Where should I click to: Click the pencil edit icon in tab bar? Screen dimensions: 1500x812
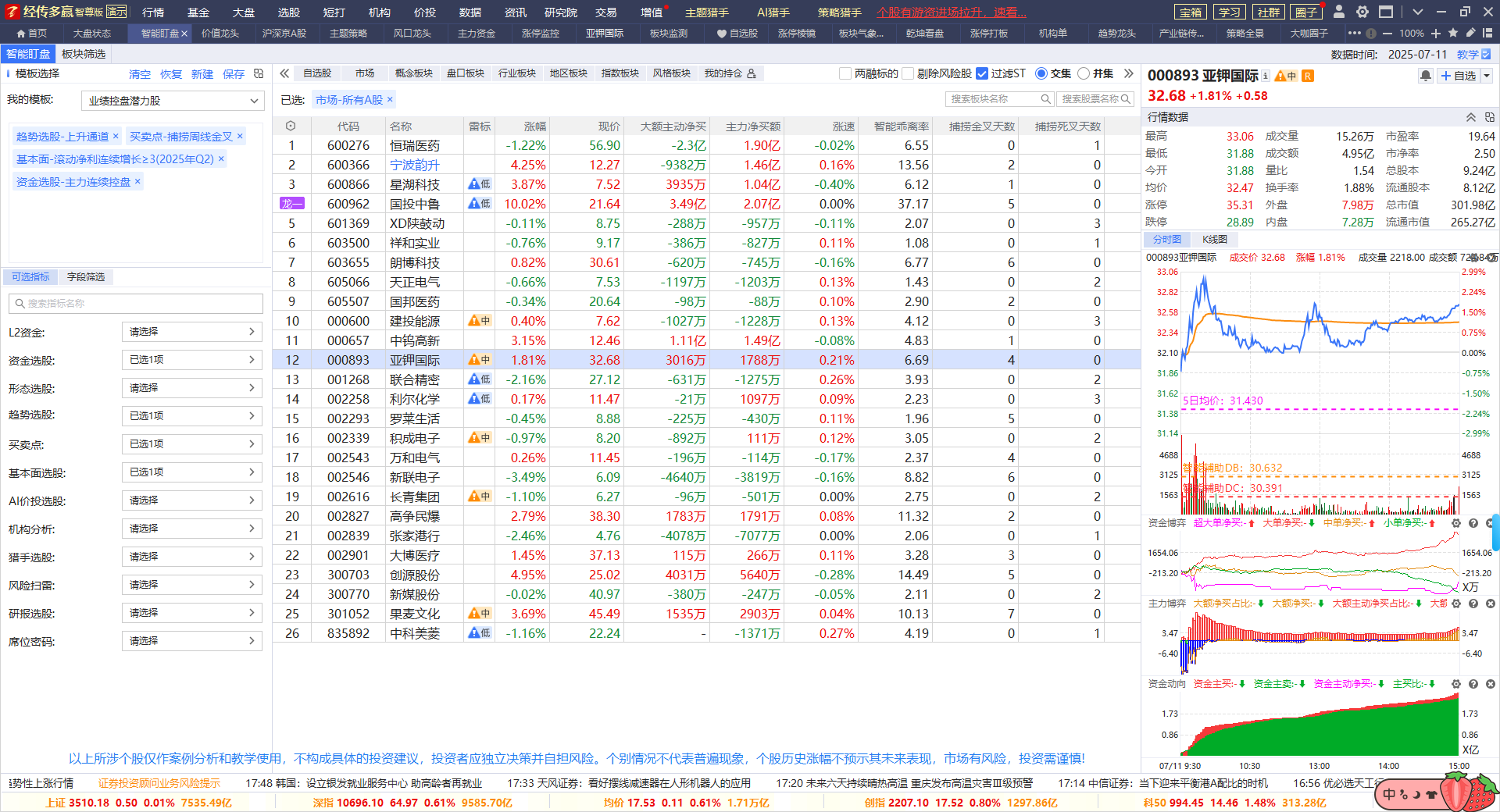(x=1470, y=33)
